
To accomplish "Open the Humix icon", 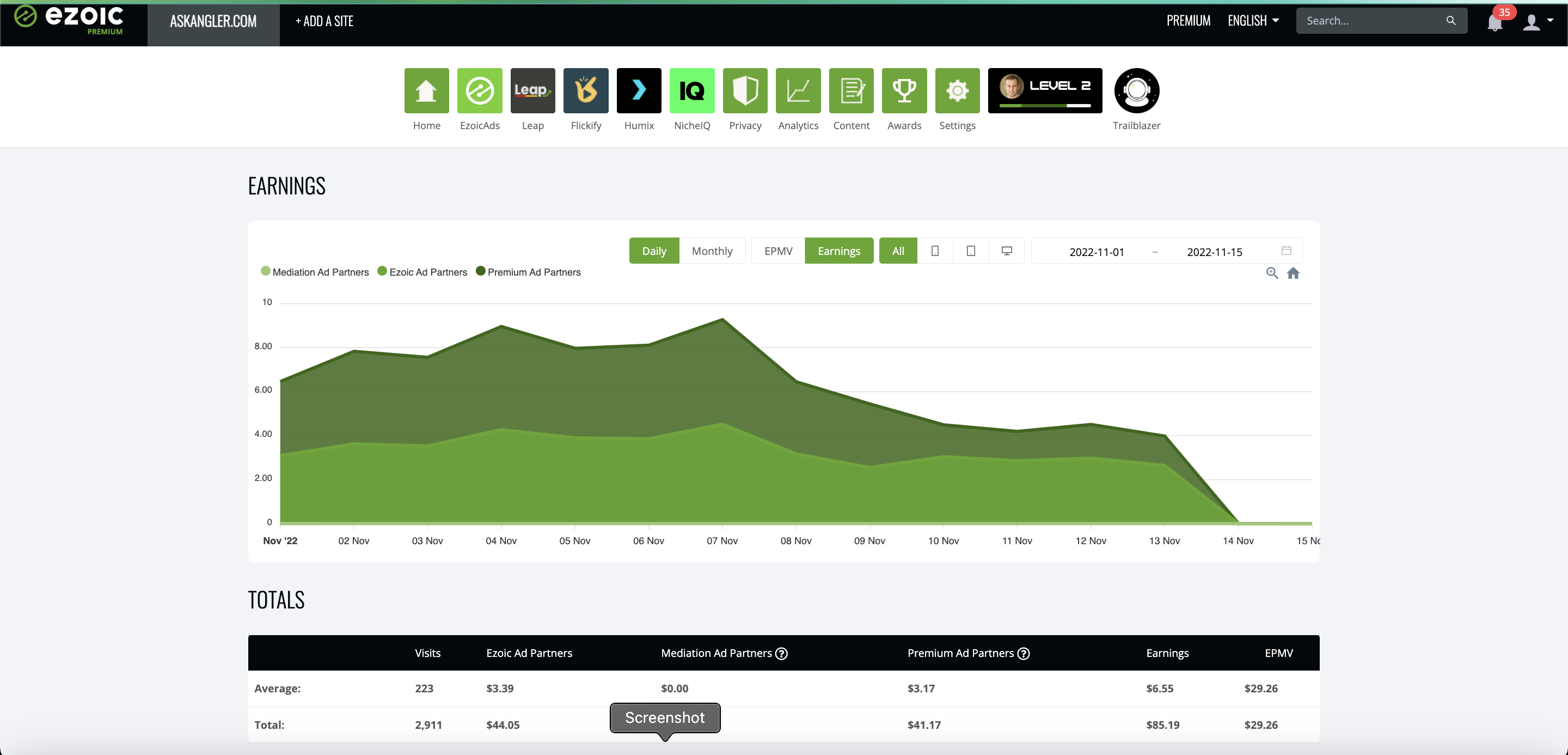I will pyautogui.click(x=639, y=91).
